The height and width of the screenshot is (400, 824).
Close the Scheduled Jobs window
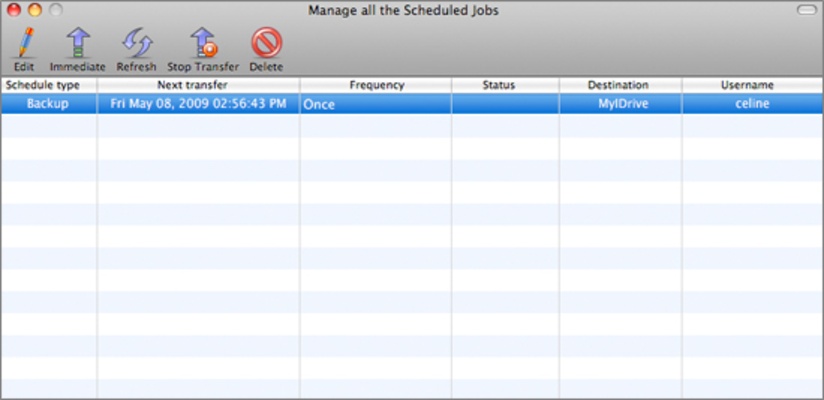point(14,10)
